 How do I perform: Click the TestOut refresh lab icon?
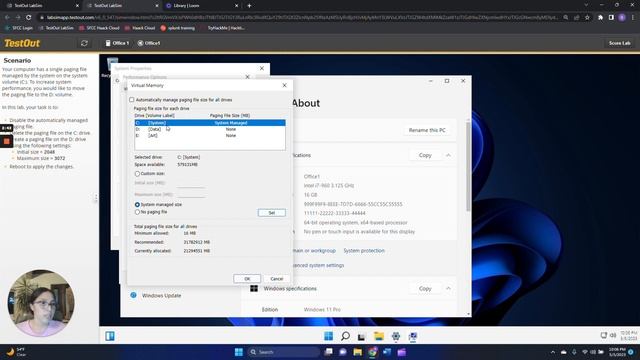[x=84, y=43]
